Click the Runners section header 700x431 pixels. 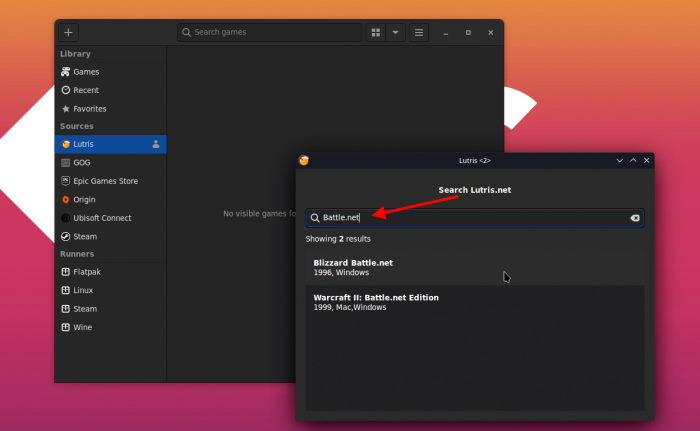(77, 254)
